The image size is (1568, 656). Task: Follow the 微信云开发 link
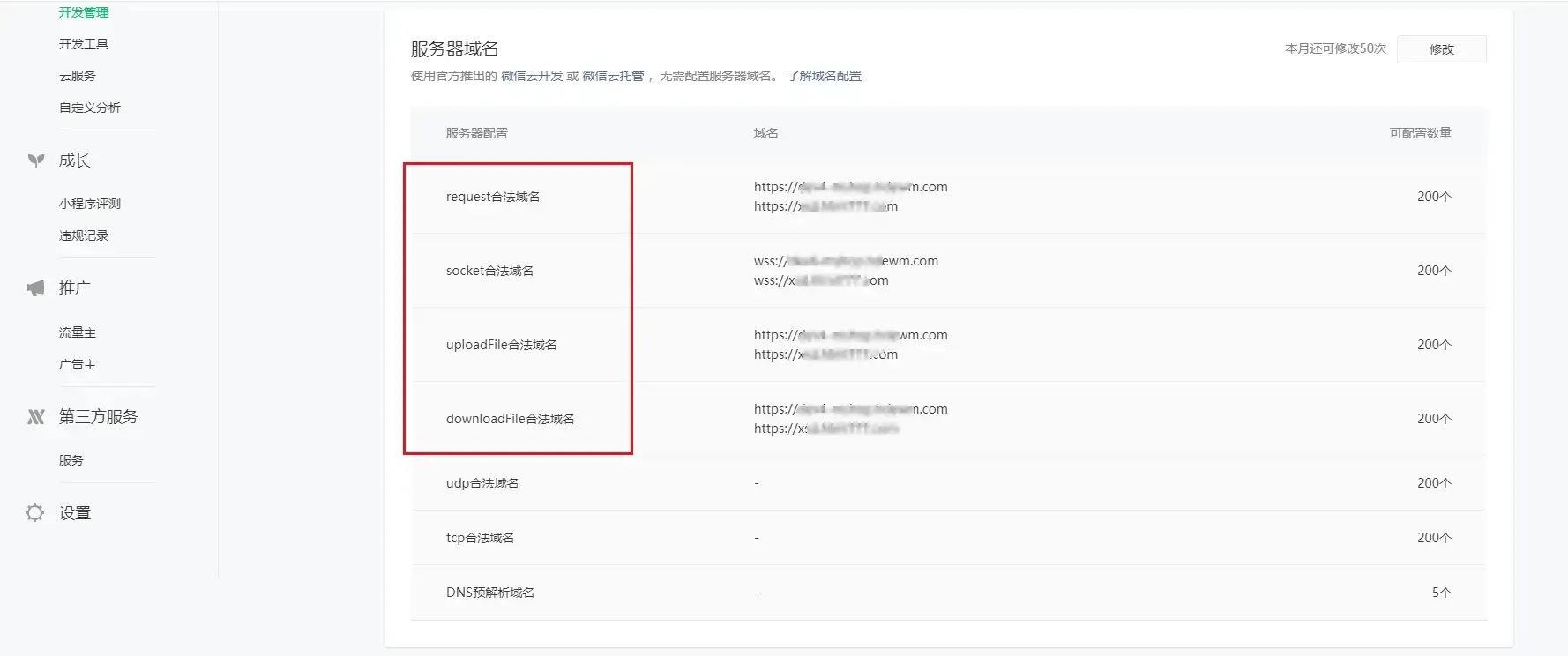pyautogui.click(x=532, y=76)
